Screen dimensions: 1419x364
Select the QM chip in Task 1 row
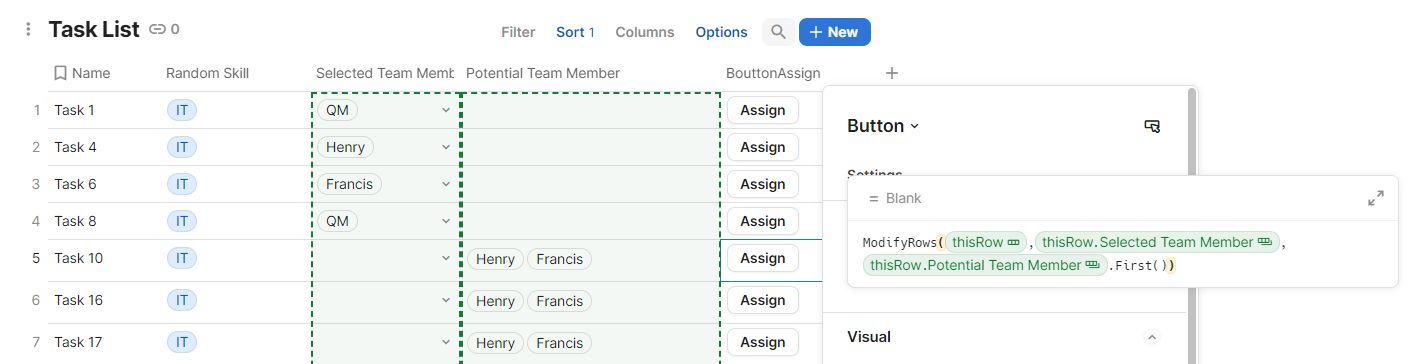pos(337,110)
